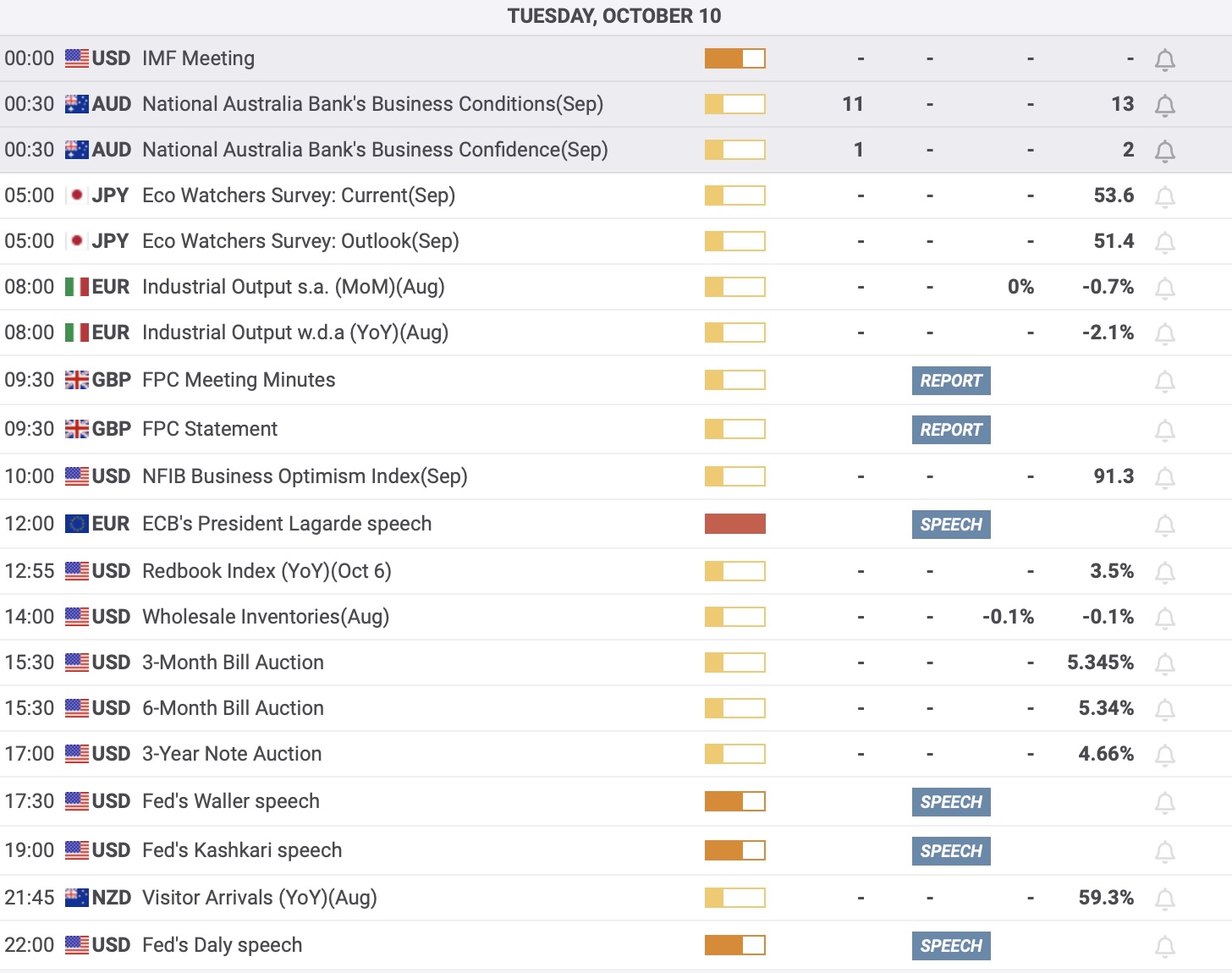Enable alert bell for Eco Watchers Survey: Current

[1164, 196]
